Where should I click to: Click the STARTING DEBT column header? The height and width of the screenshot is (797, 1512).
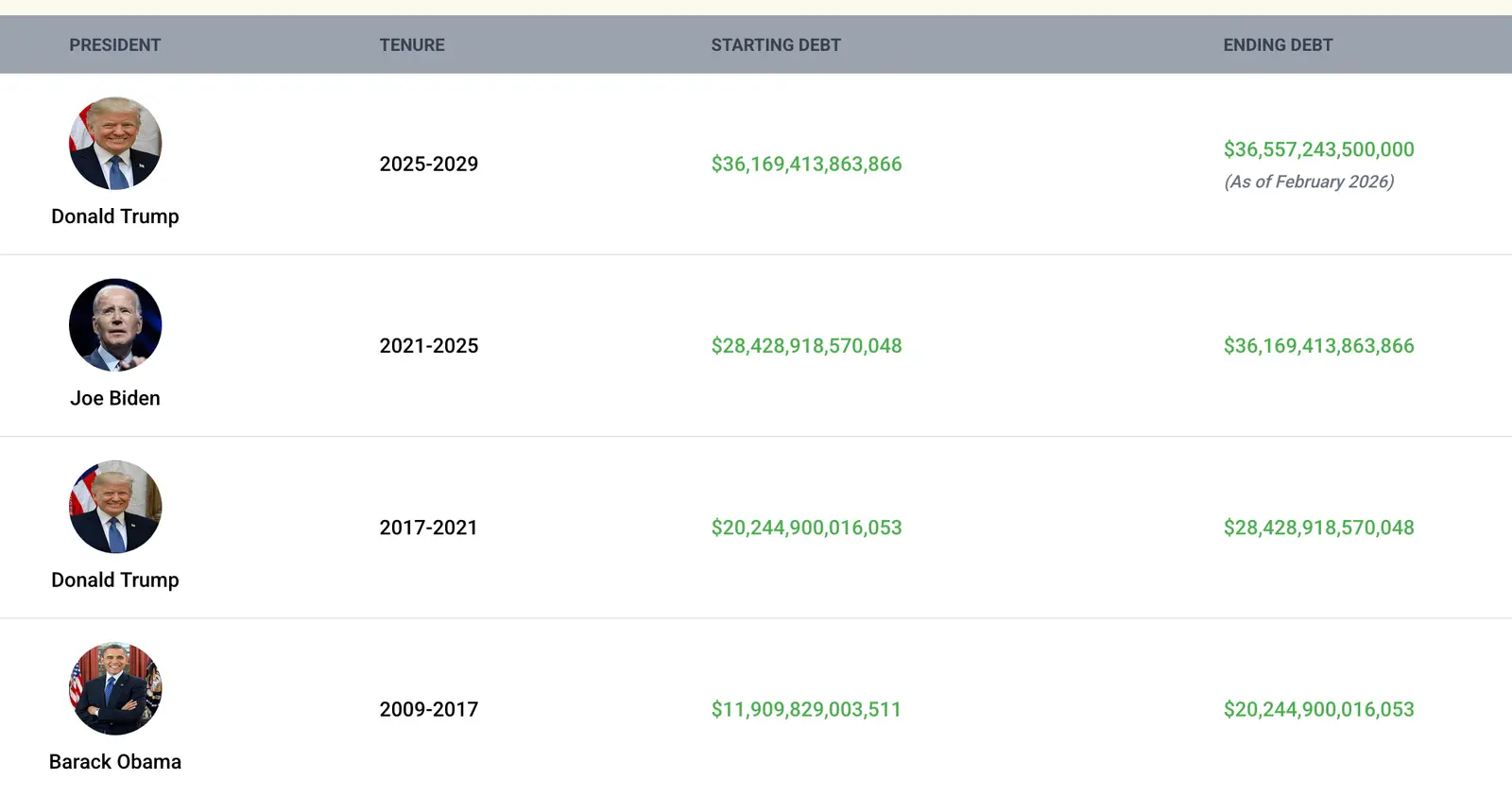click(x=776, y=45)
